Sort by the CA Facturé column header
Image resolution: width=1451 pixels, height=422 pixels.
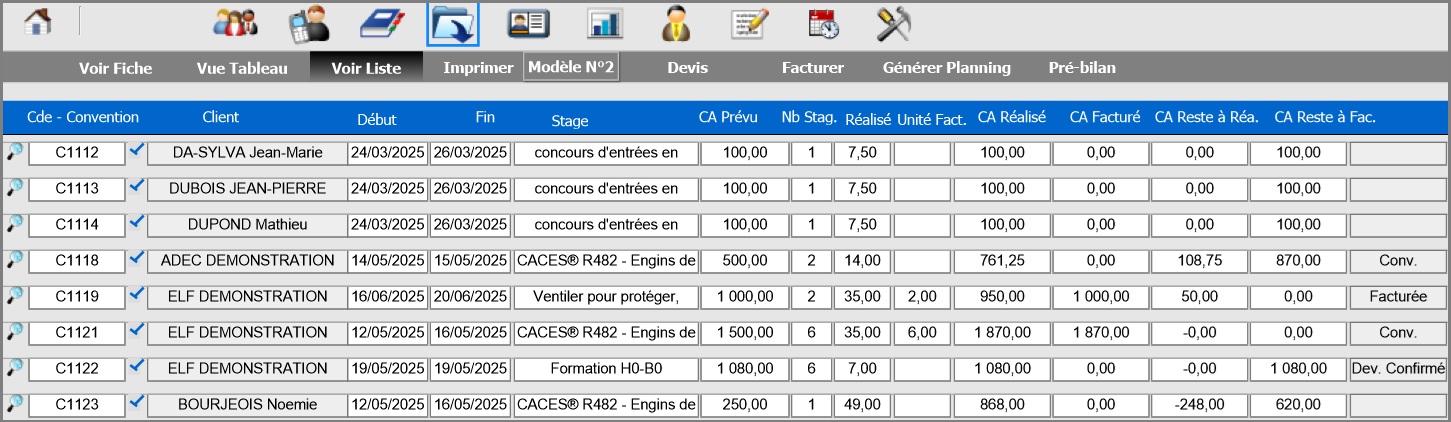click(1105, 117)
